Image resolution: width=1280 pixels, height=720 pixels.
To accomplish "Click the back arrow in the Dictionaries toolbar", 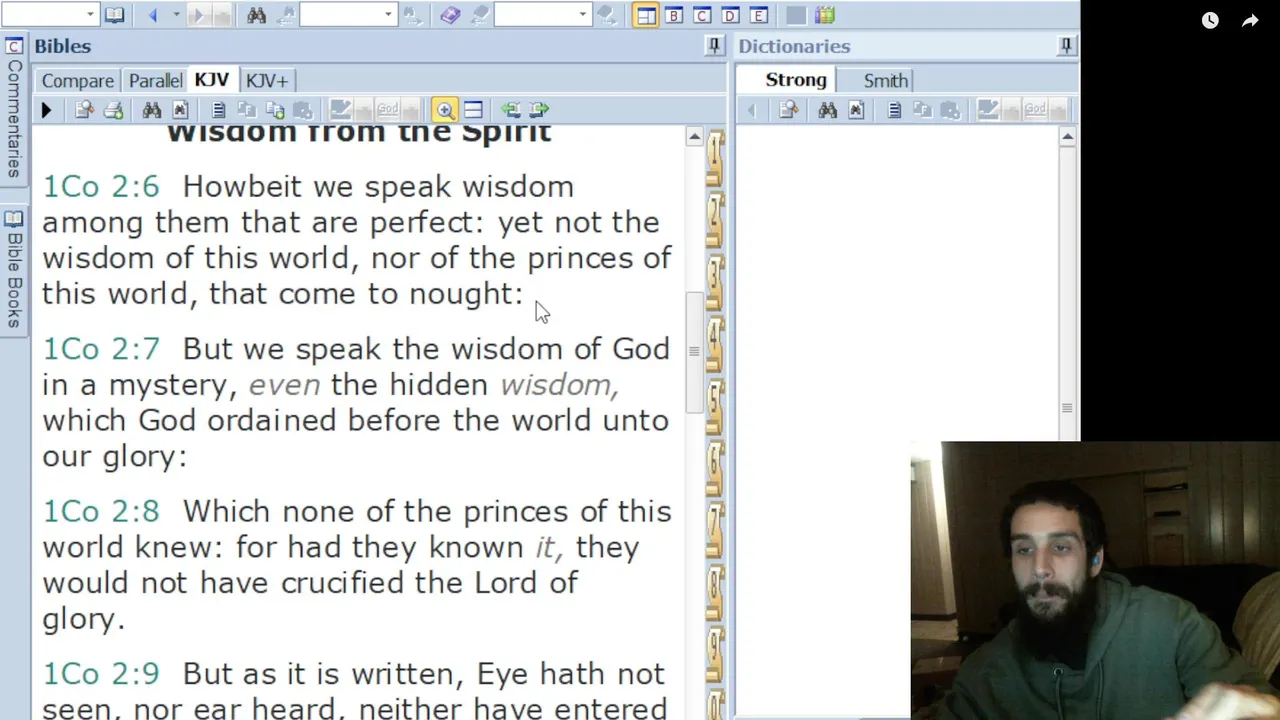I will coord(752,110).
